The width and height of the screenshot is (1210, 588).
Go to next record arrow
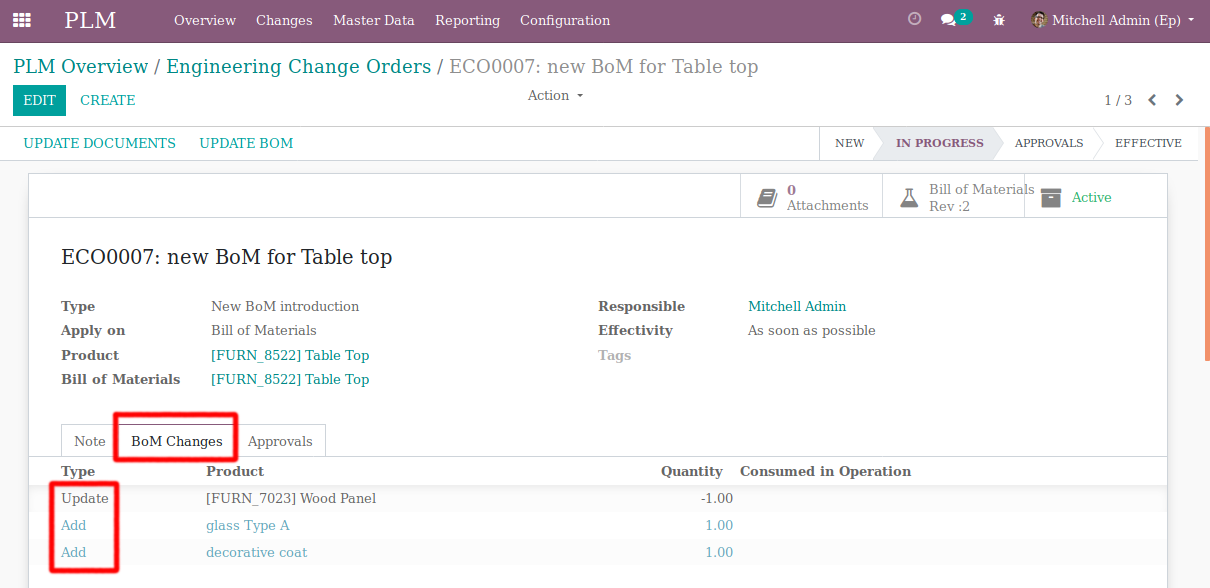pos(1179,100)
